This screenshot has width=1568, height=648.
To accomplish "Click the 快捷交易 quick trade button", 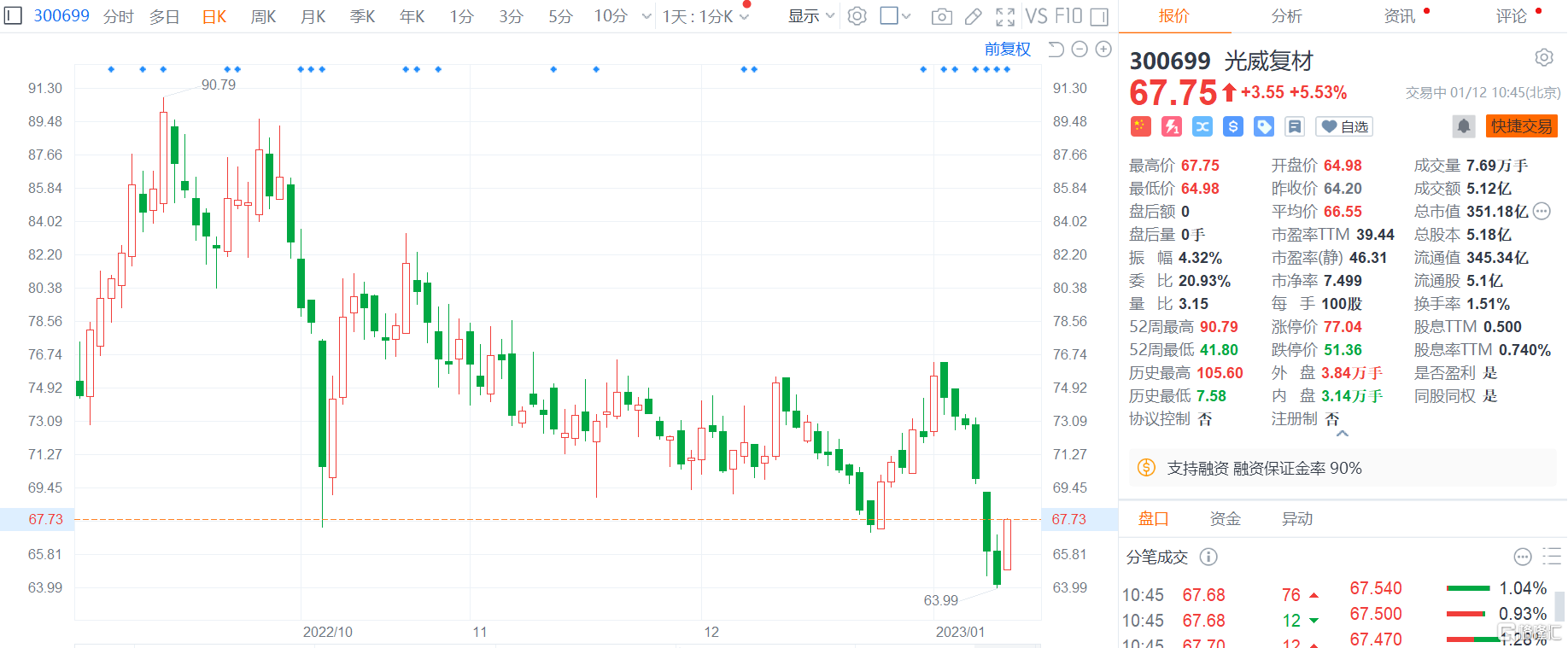I will point(1522,126).
